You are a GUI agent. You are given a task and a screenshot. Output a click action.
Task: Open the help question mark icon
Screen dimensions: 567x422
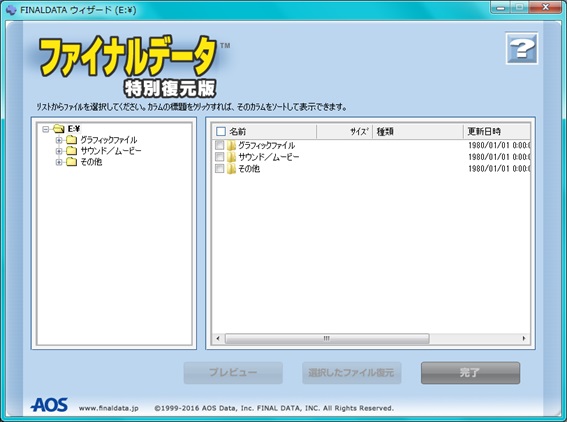click(x=521, y=48)
